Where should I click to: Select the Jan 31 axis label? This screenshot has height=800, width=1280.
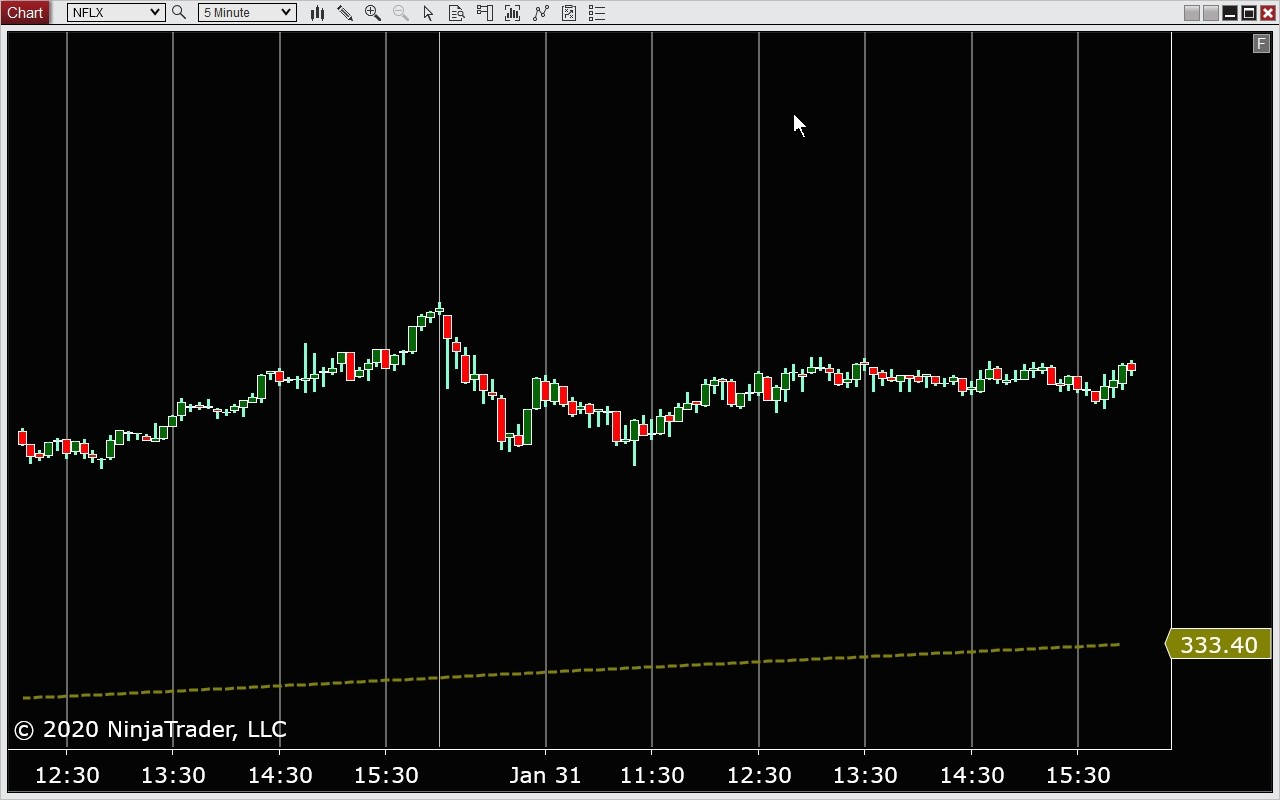coord(545,774)
